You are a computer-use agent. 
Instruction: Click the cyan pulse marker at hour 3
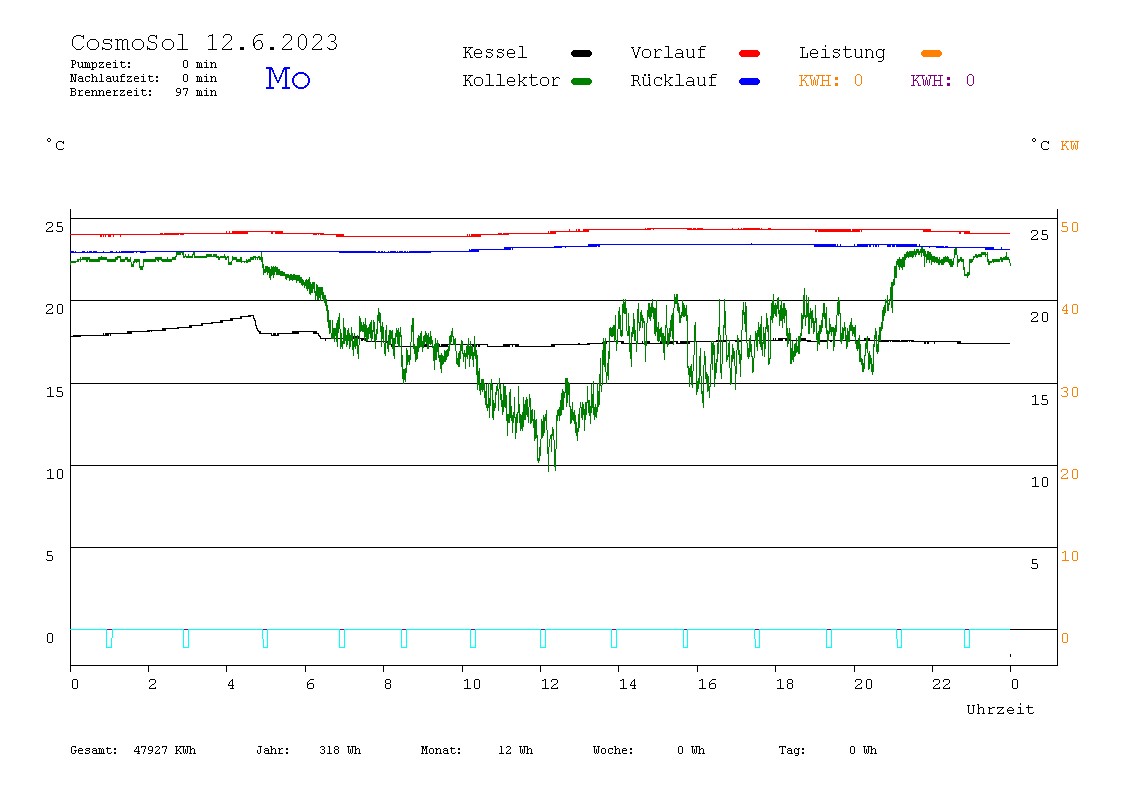tap(186, 638)
